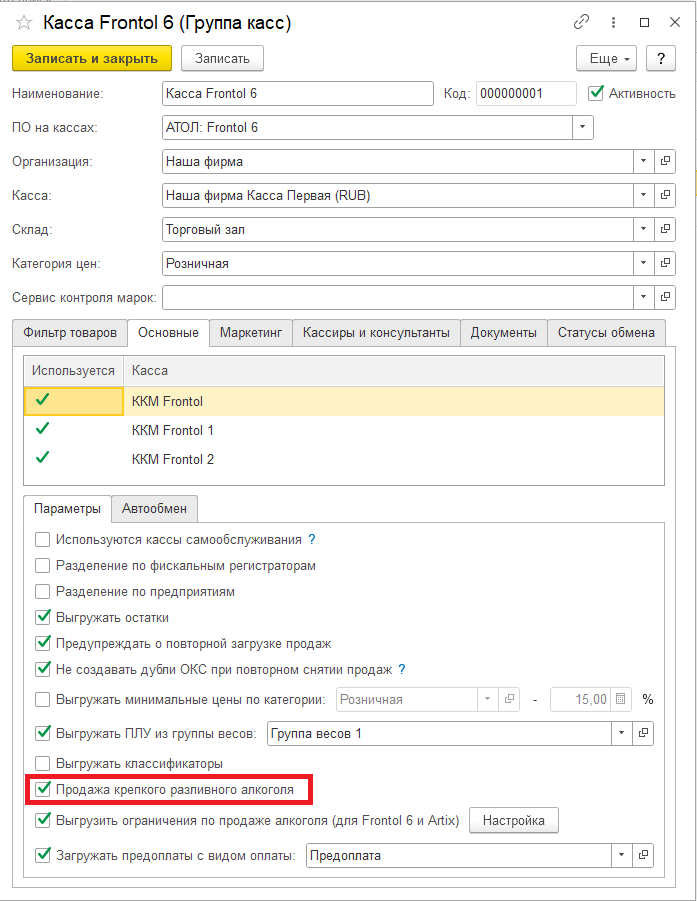This screenshot has width=697, height=901.
Task: Show hint next to Используются кассы самообслуживания
Action: pyautogui.click(x=312, y=539)
